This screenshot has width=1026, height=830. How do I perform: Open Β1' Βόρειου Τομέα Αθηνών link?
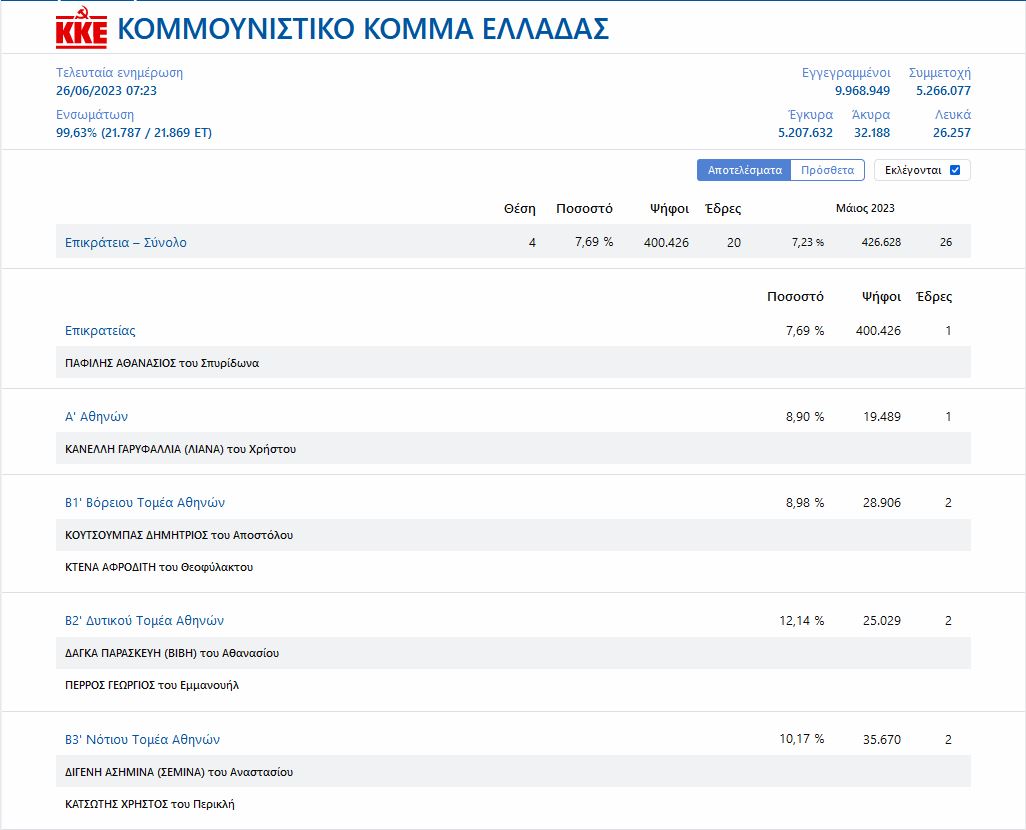[145, 502]
